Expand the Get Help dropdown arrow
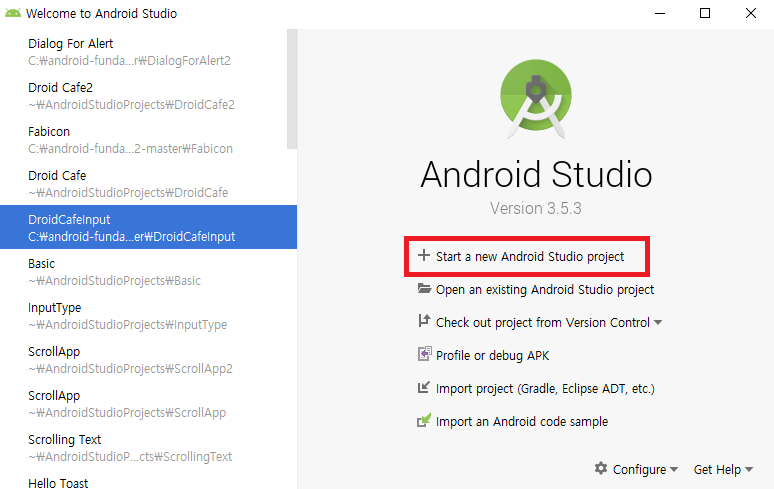 point(749,470)
